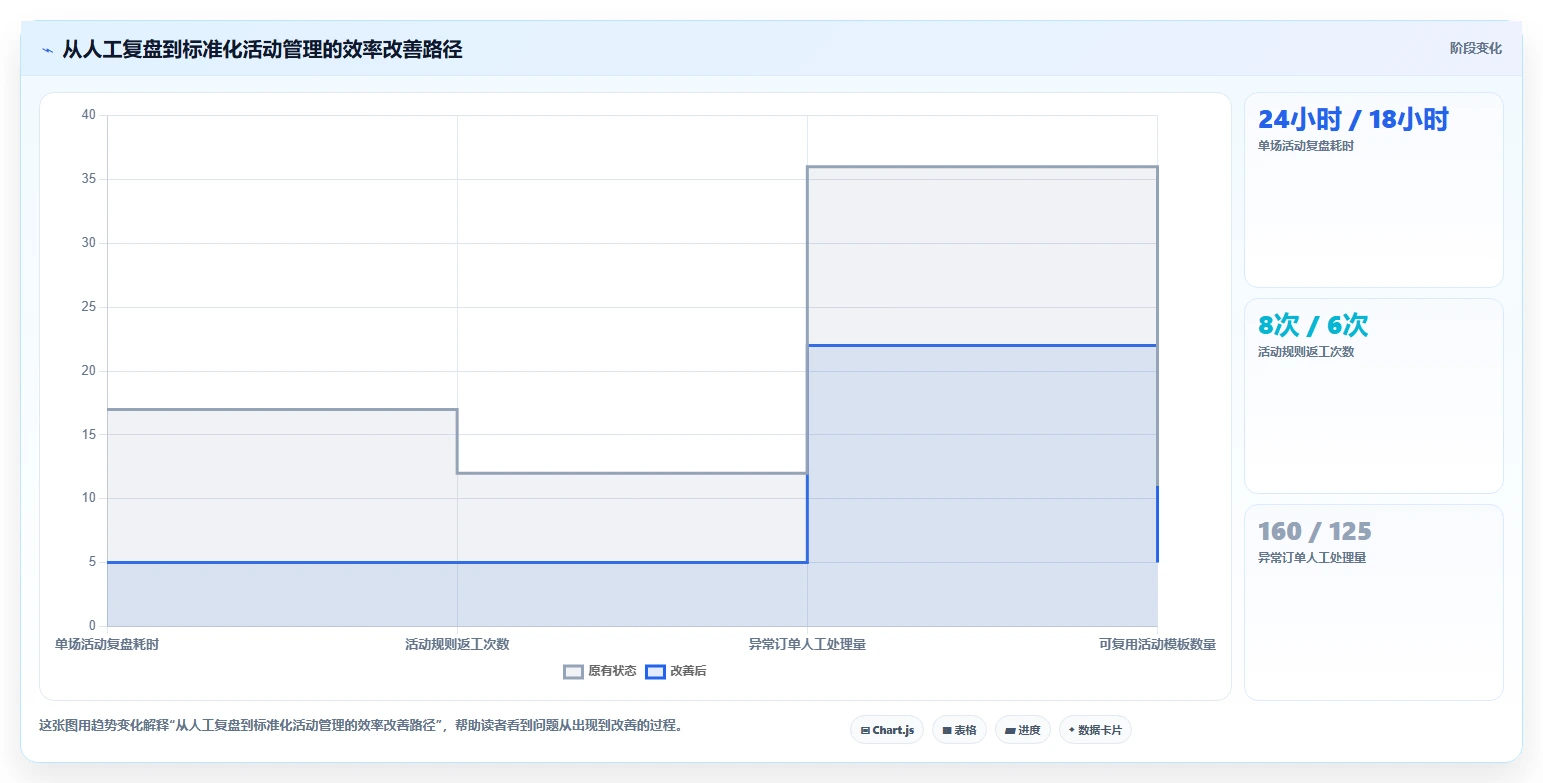Click the y-axis value 35

(88, 179)
